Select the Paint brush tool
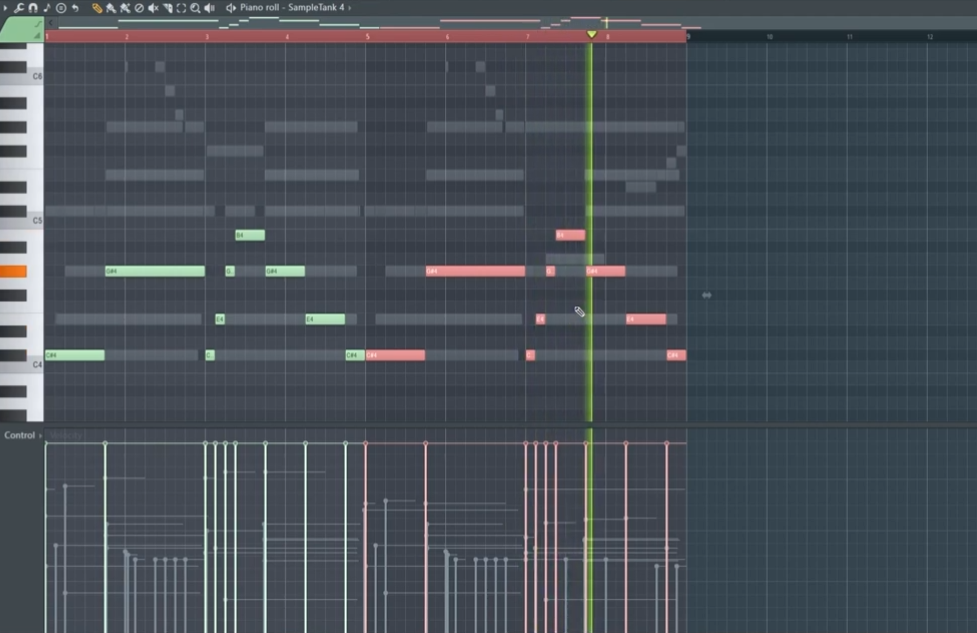 click(111, 7)
